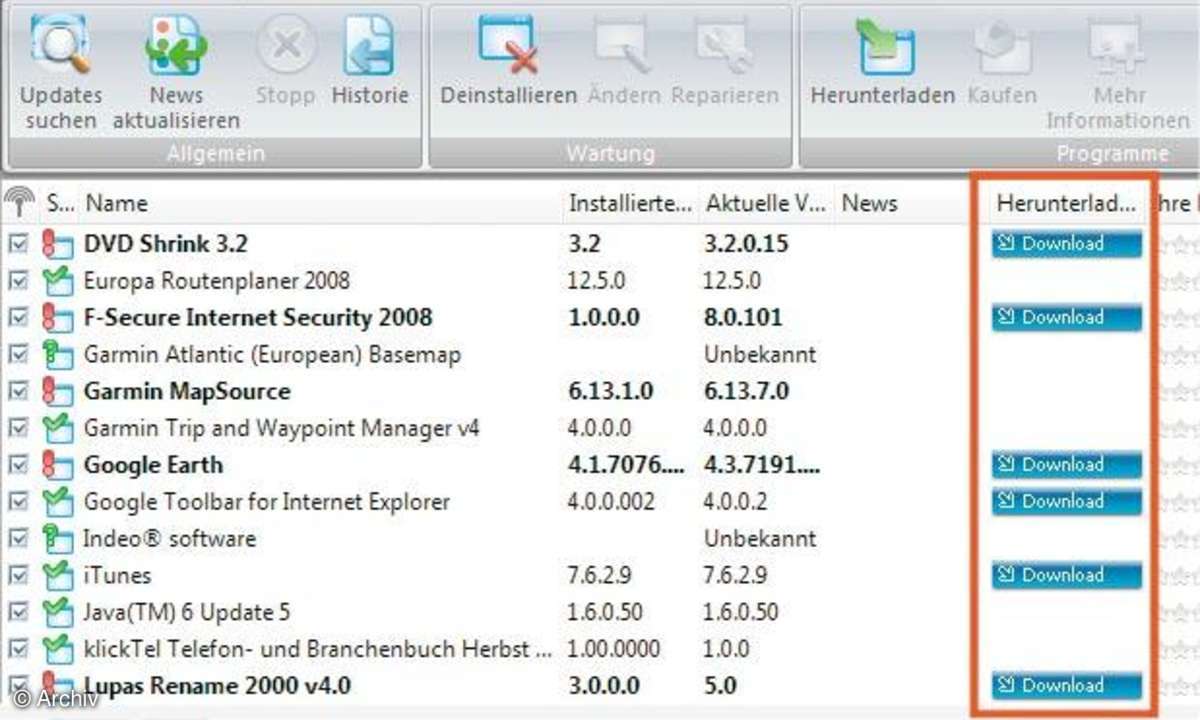This screenshot has height=720, width=1200.
Task: Toggle checkbox for iTunes
Action: point(19,576)
